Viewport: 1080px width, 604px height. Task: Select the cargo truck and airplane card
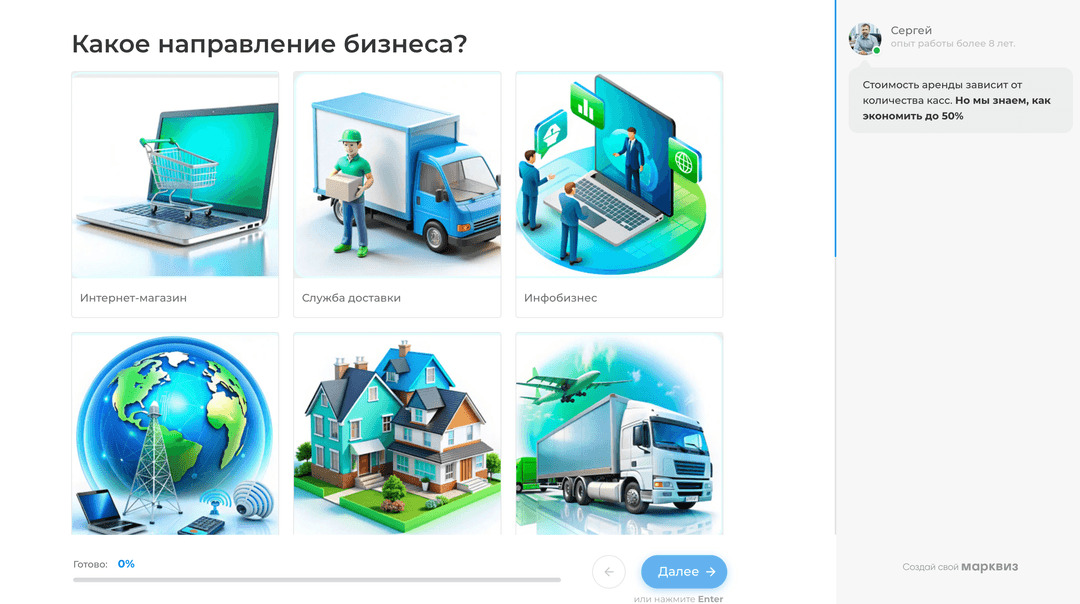point(619,435)
